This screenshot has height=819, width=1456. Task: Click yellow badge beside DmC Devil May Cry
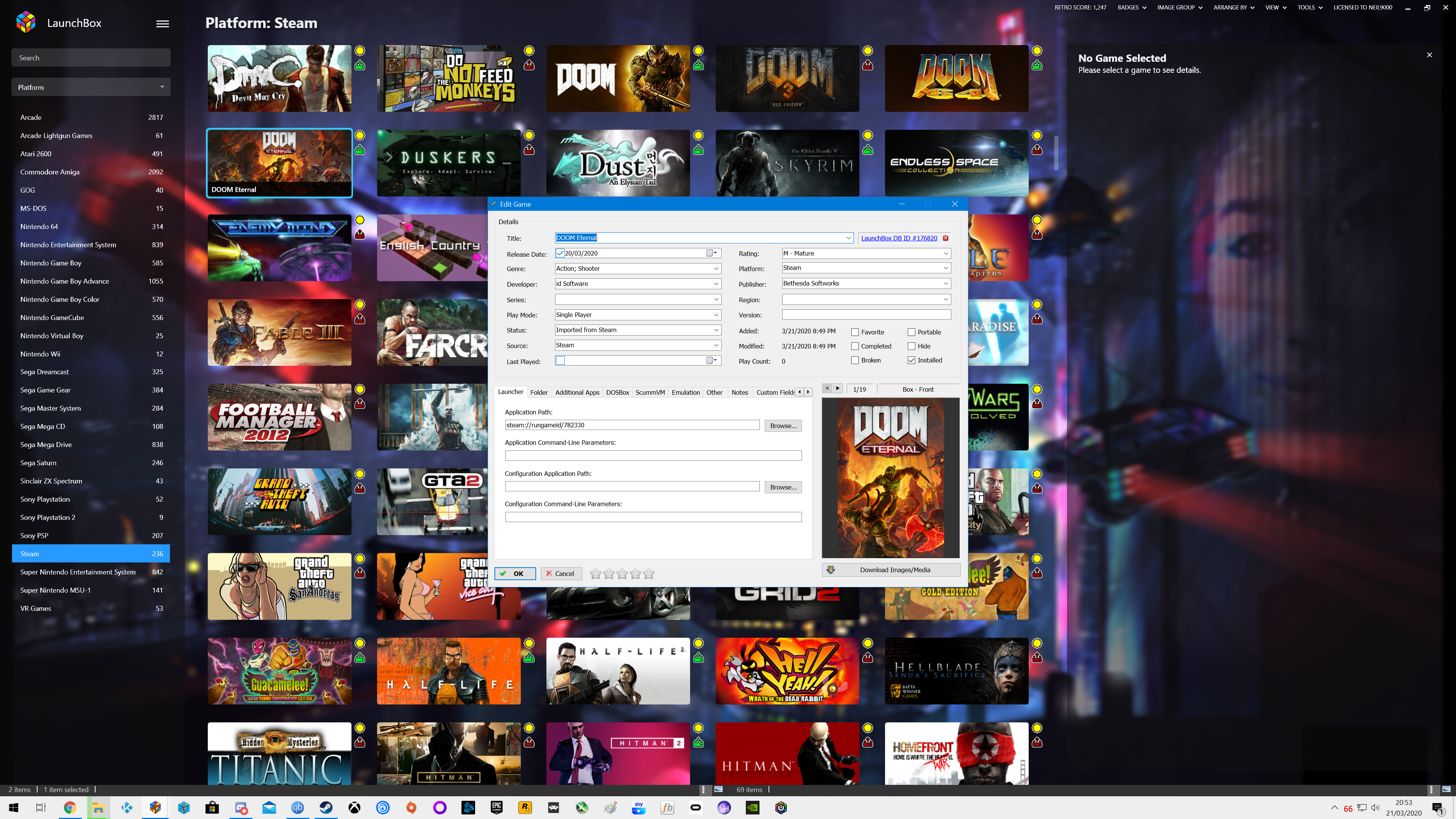tap(359, 51)
